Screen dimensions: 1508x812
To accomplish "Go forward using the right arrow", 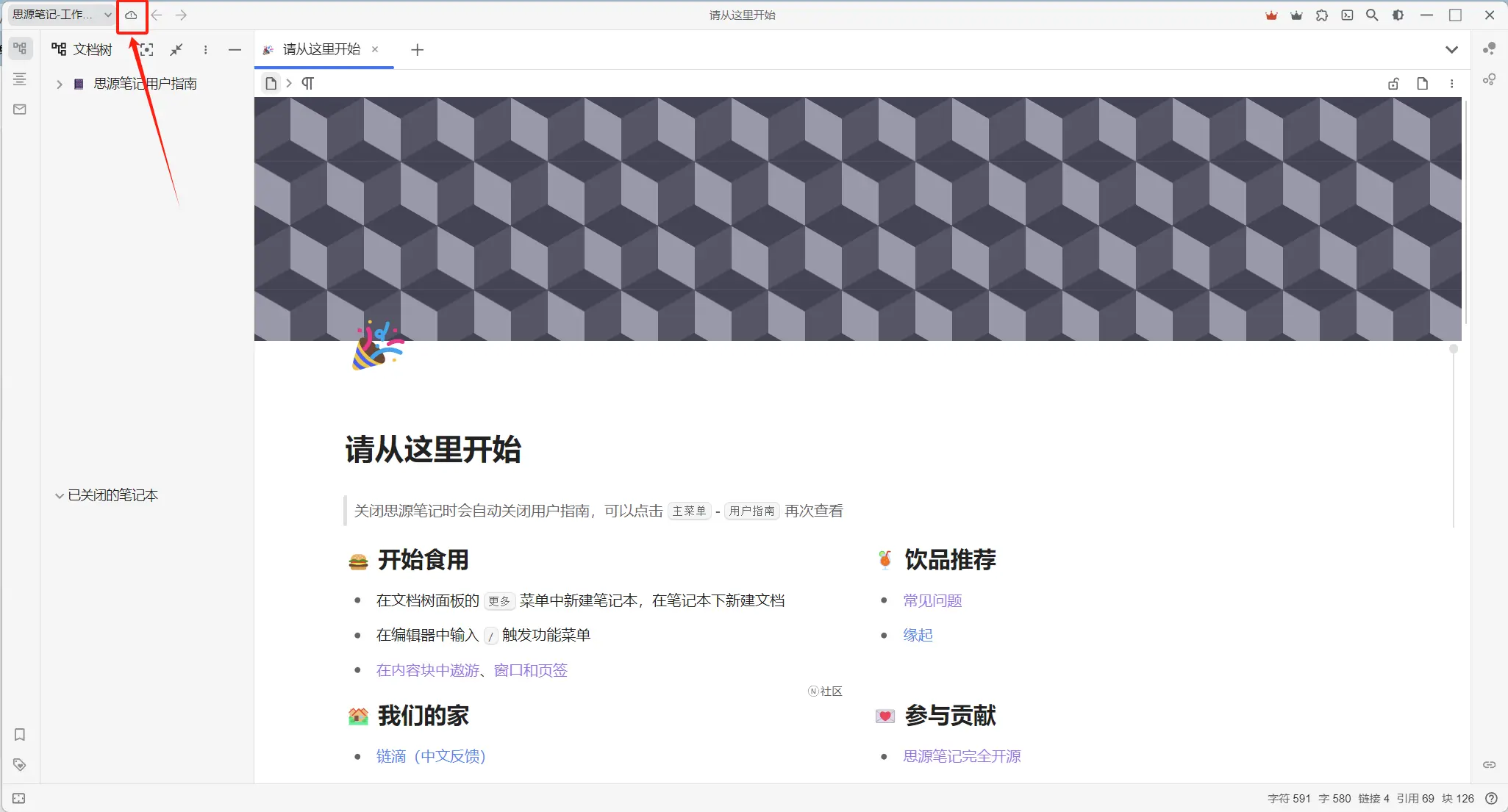I will [x=181, y=15].
